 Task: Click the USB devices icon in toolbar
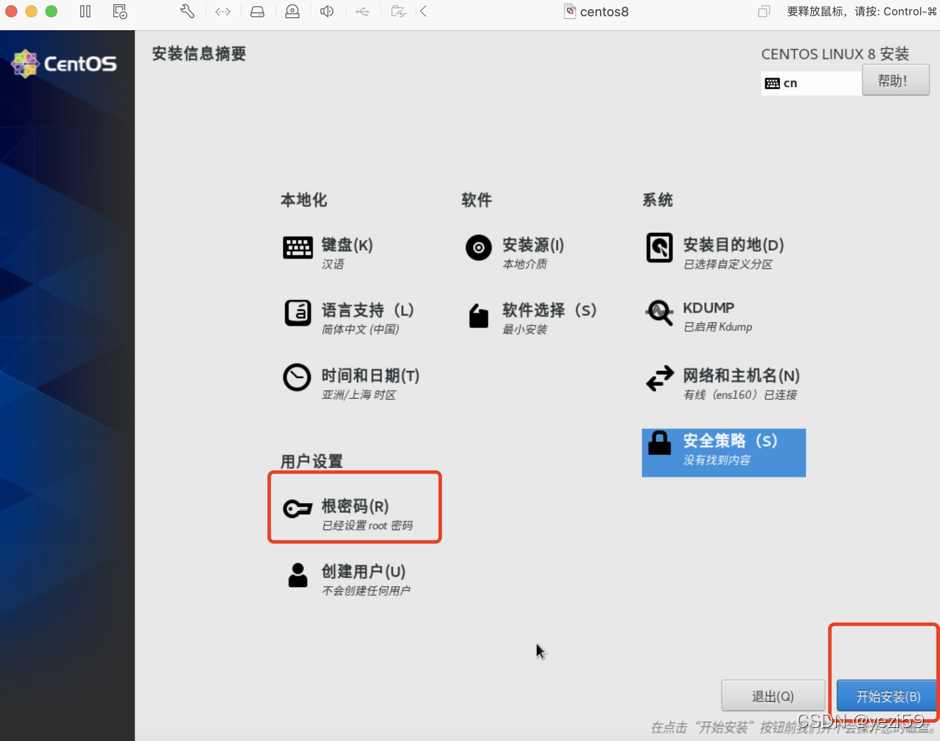362,11
